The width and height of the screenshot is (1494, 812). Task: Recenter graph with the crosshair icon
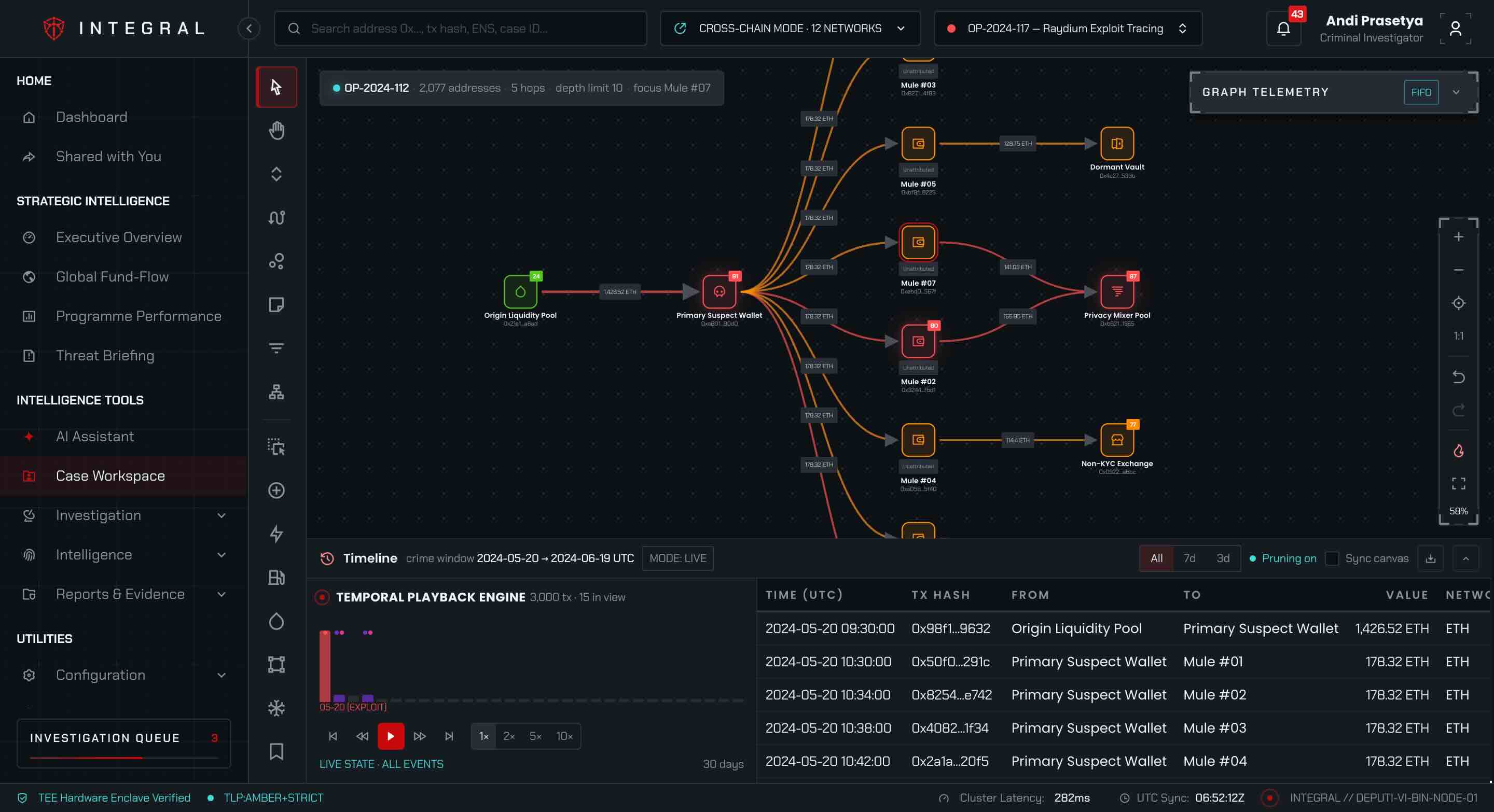(1458, 303)
